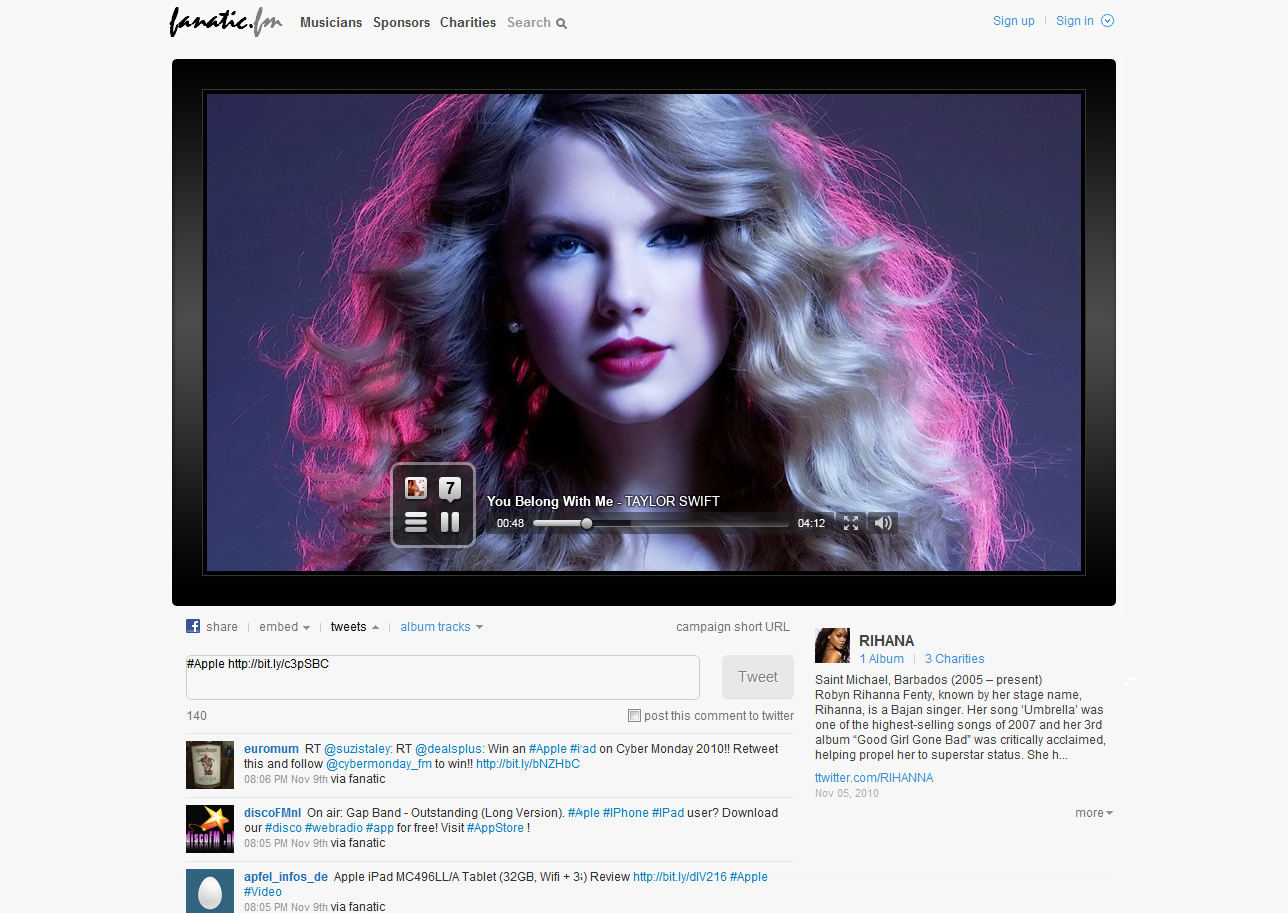1288x913 pixels.
Task: Open the #IPhone hashtag in discoFMnl's tweet
Action: point(626,813)
